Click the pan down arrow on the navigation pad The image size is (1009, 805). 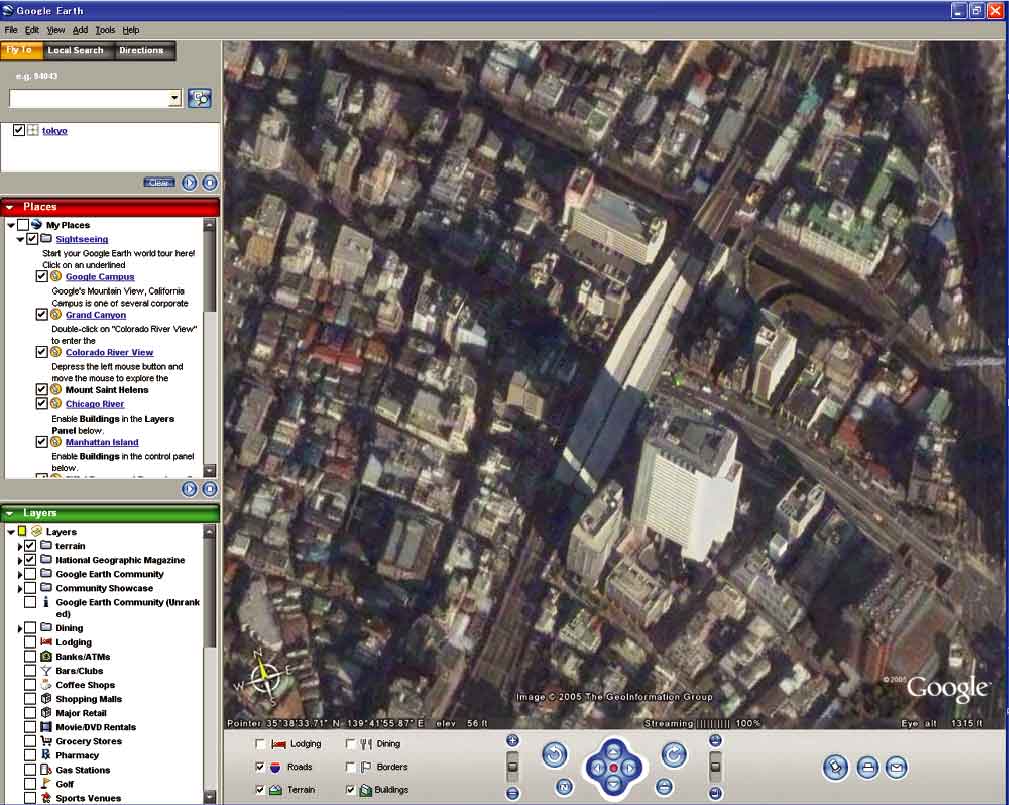[x=613, y=784]
